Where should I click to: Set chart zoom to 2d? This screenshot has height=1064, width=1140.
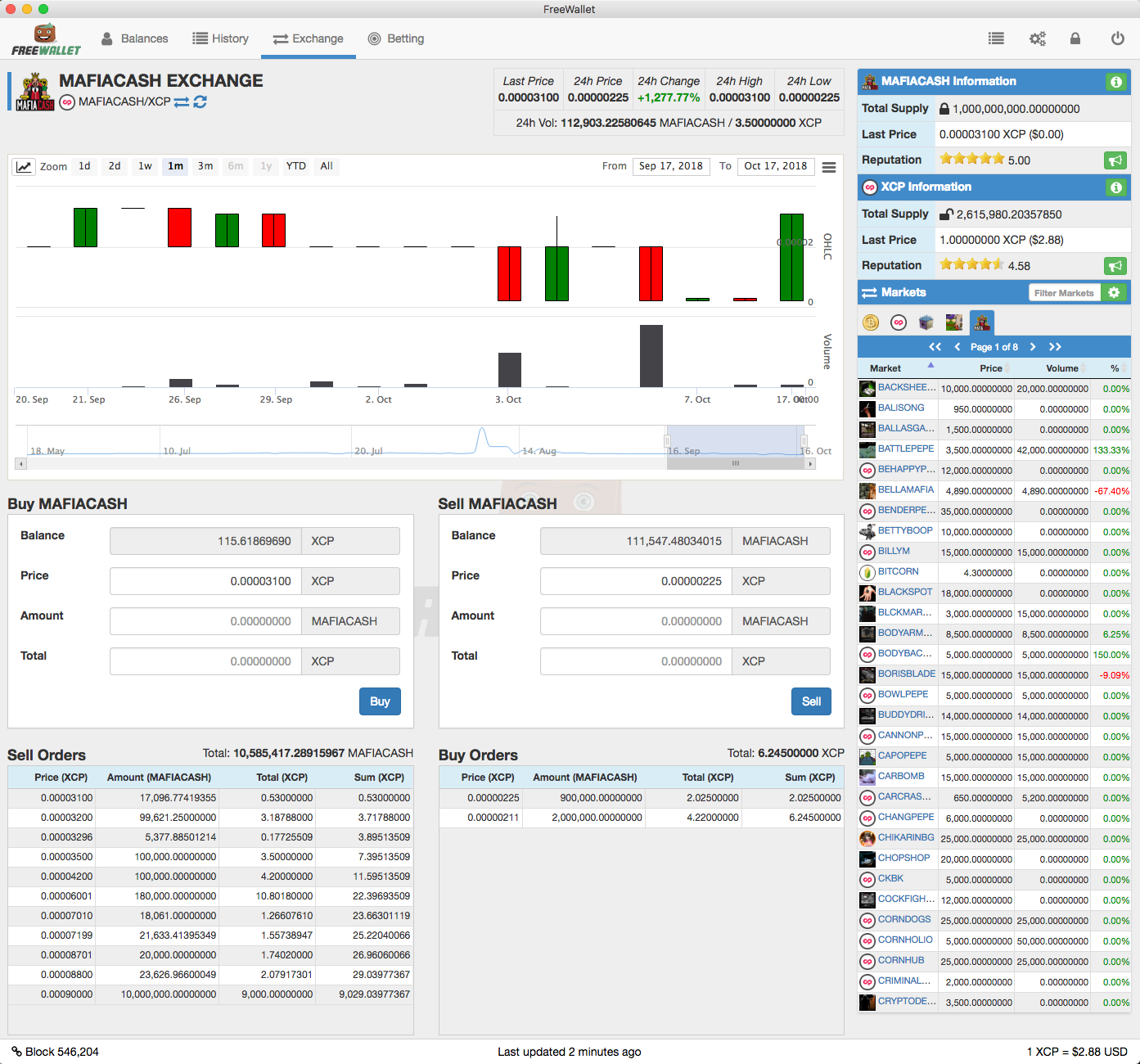(115, 166)
